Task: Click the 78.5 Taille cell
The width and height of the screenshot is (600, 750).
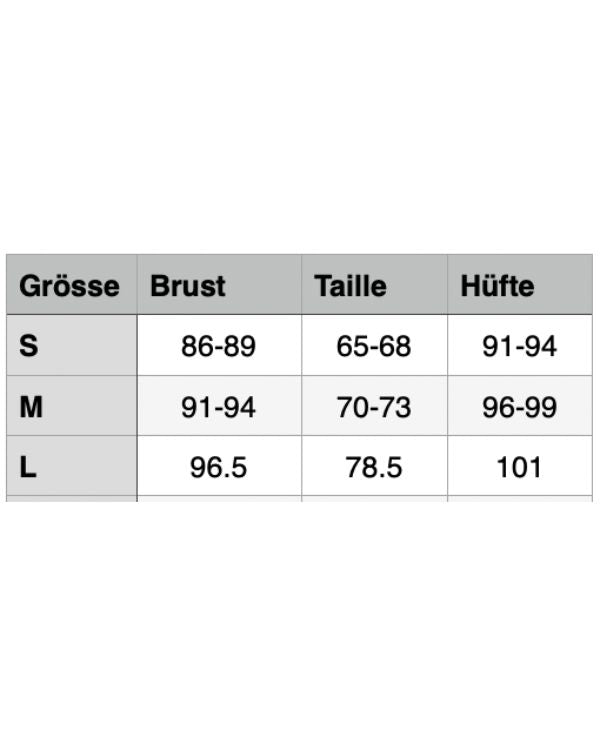Action: click(x=374, y=467)
